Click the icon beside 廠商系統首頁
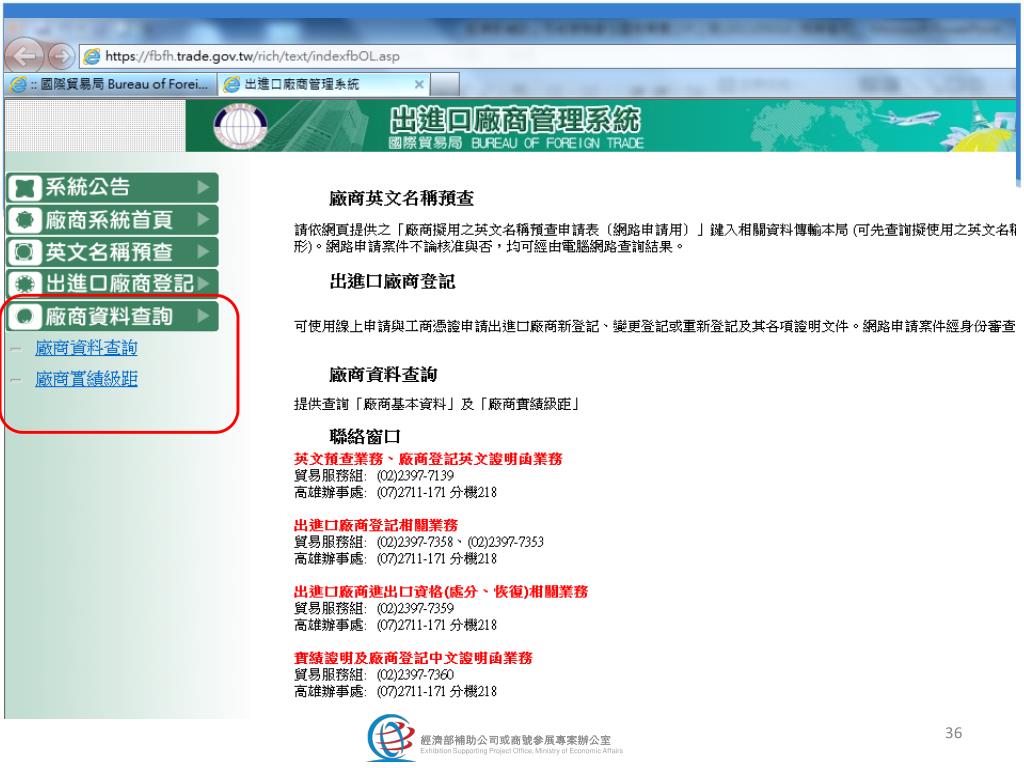The width and height of the screenshot is (1024, 768). pyautogui.click(x=25, y=219)
